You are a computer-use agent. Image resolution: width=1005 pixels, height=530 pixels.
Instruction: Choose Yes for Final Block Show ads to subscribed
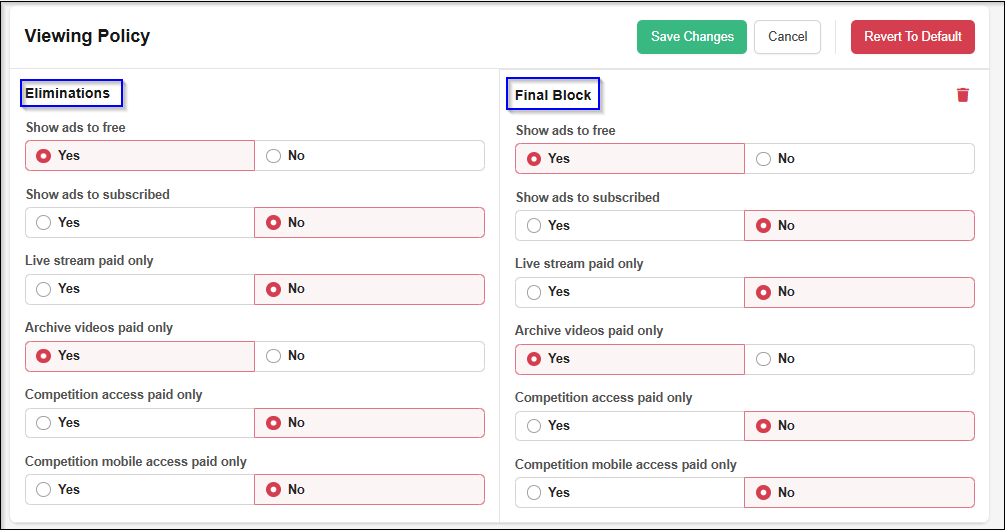coord(534,226)
